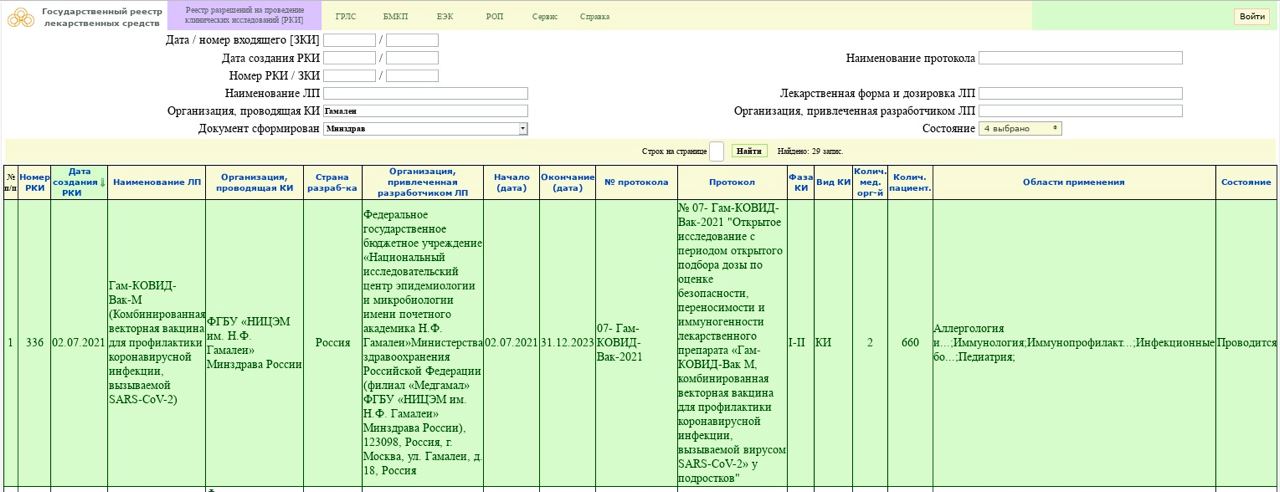Click the protocol number 07- Гам-КОВИД-Вак-2021 cell
Viewport: 1280px width, 492px height.
coord(636,343)
